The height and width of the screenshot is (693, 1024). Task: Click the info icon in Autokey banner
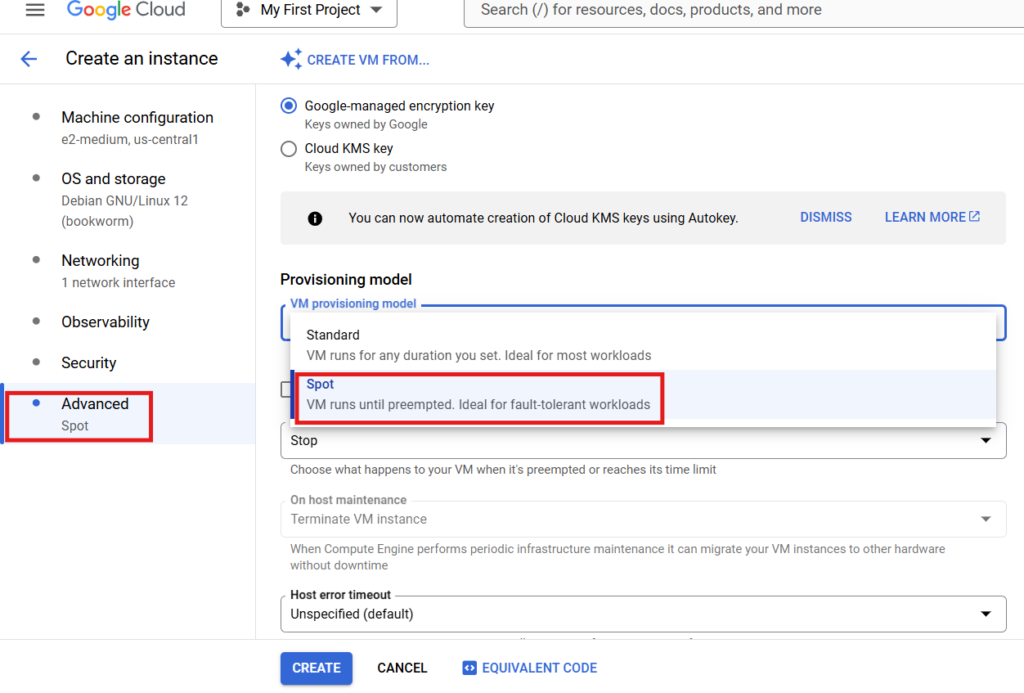click(x=315, y=218)
